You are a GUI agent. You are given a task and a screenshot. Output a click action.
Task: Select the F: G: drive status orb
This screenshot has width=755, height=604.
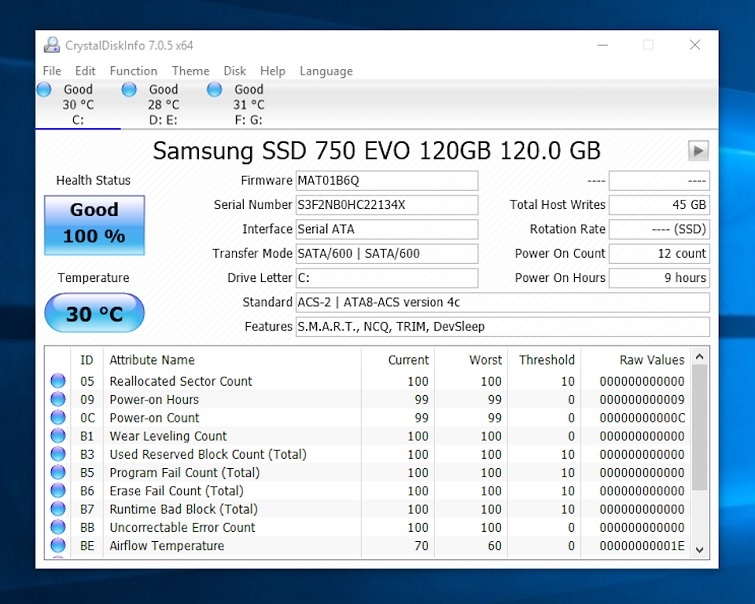[x=214, y=90]
